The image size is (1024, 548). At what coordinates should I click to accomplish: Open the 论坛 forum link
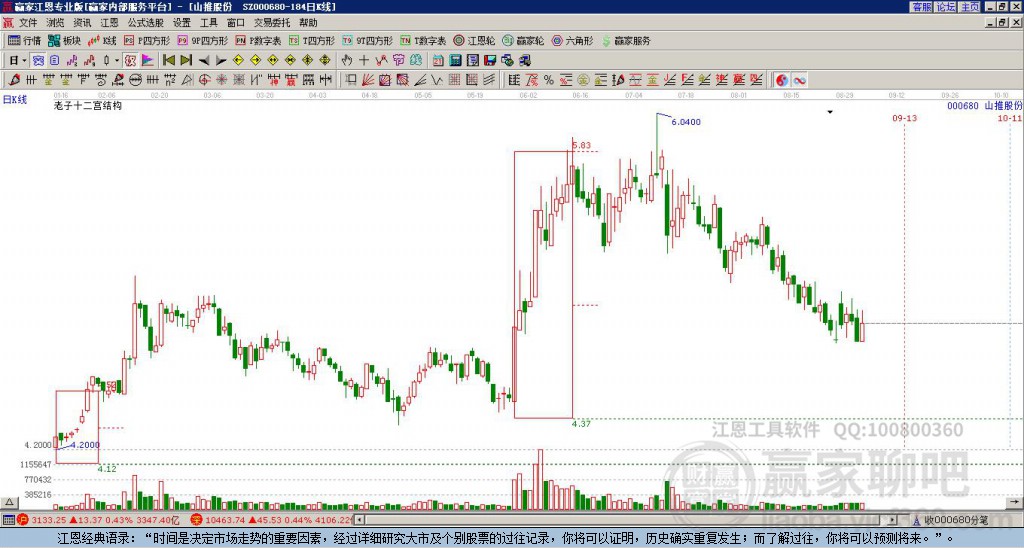point(946,7)
